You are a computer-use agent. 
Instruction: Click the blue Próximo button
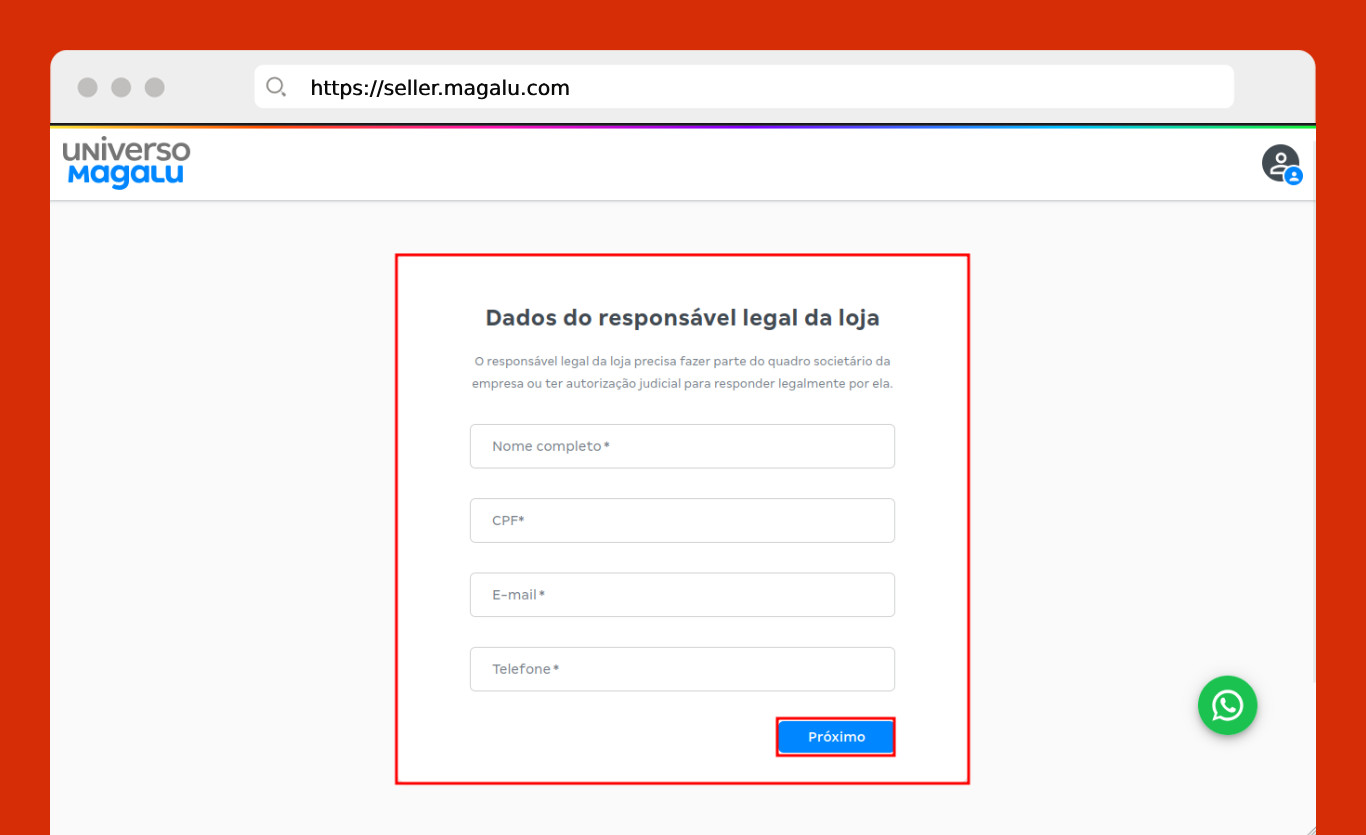(x=836, y=737)
